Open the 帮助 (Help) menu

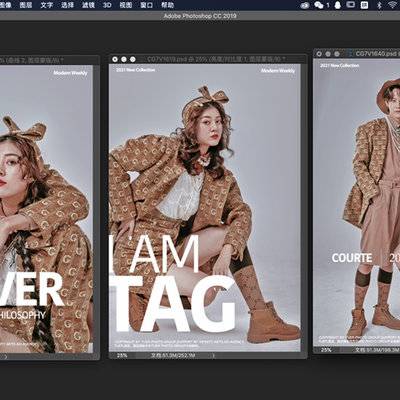(x=167, y=5)
